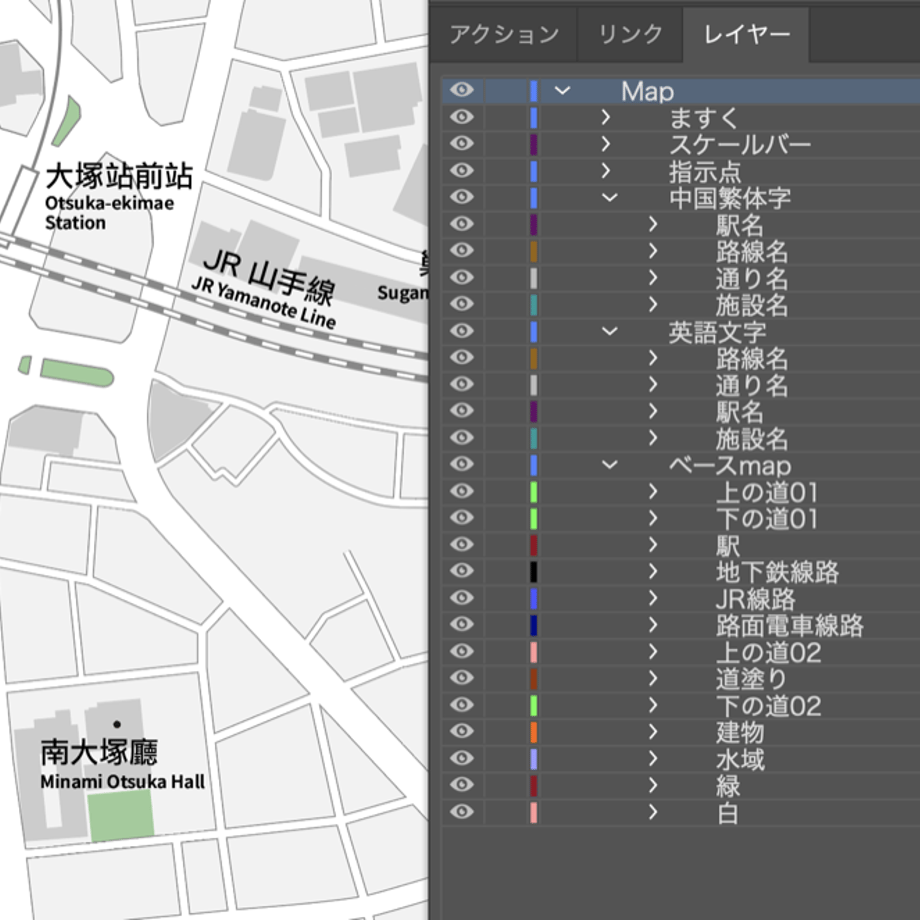920x920 pixels.
Task: Hide the Map layer with its eye icon
Action: (462, 90)
